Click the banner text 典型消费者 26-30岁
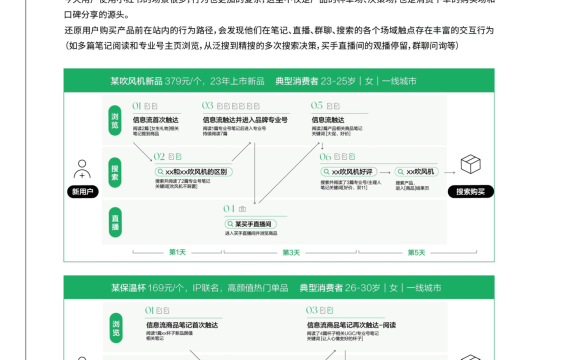 pyautogui.click(x=340, y=288)
